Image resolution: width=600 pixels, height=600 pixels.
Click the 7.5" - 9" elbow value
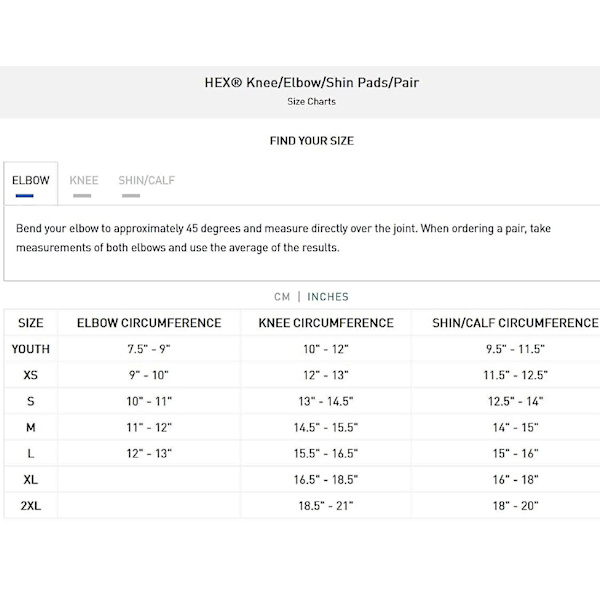149,349
